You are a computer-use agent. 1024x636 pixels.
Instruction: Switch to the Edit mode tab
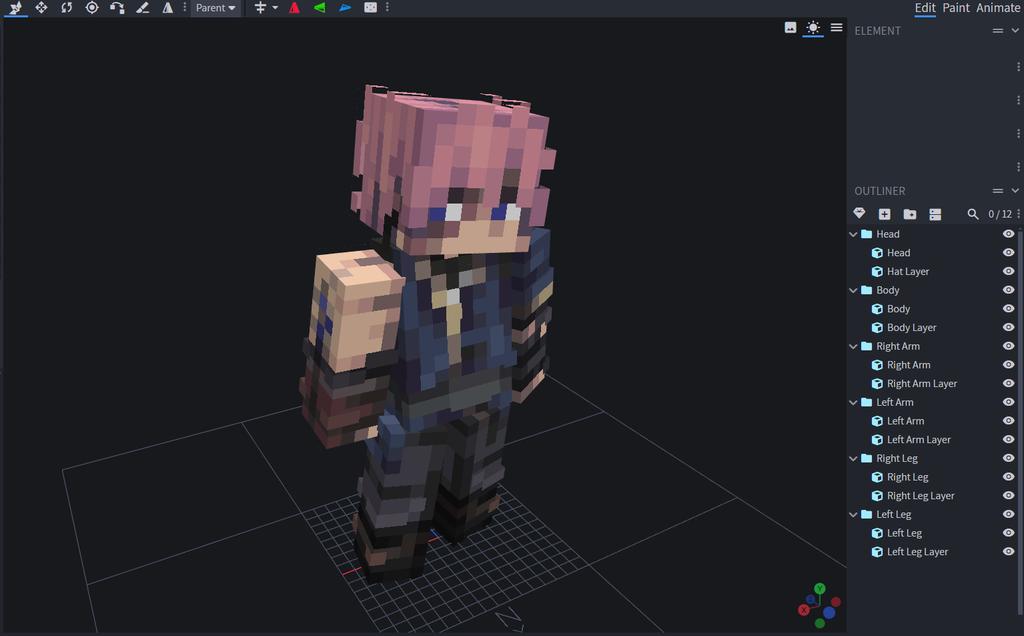[x=925, y=8]
